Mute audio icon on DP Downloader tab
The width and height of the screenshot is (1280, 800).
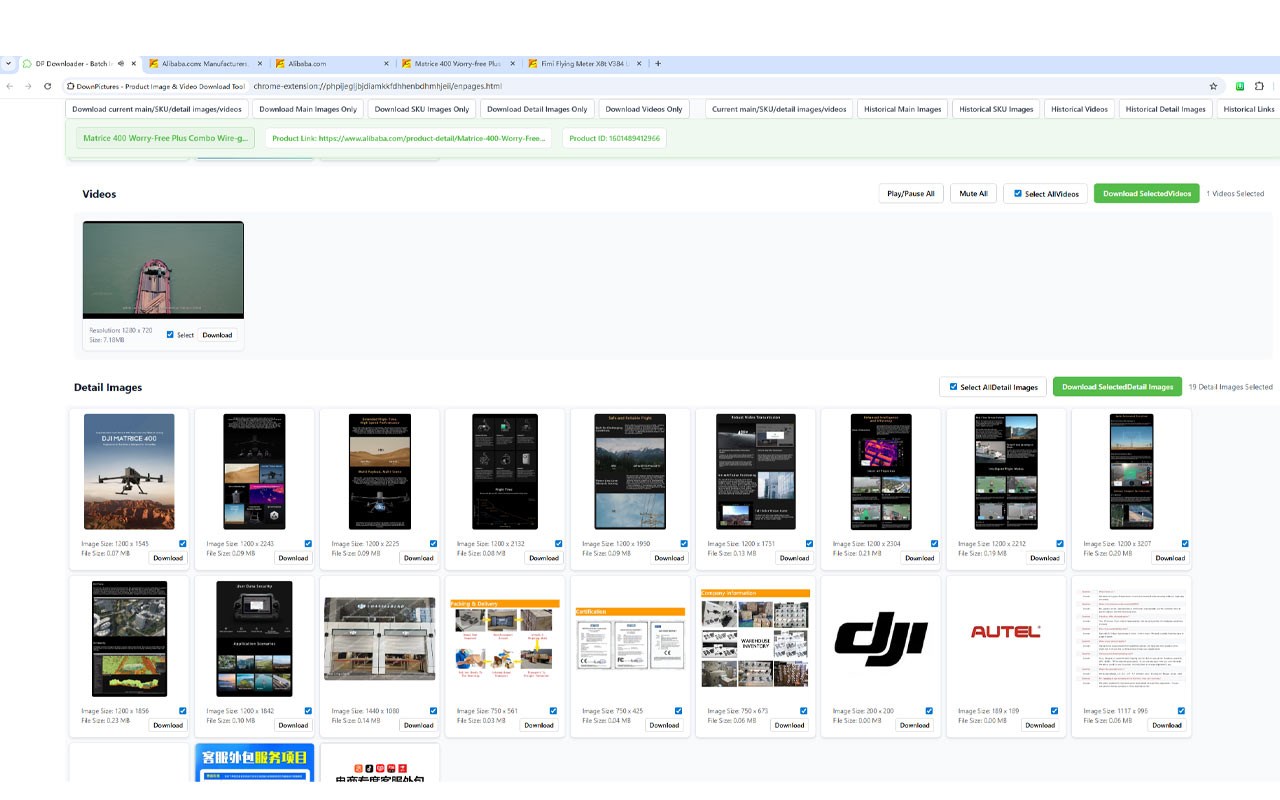(x=120, y=63)
